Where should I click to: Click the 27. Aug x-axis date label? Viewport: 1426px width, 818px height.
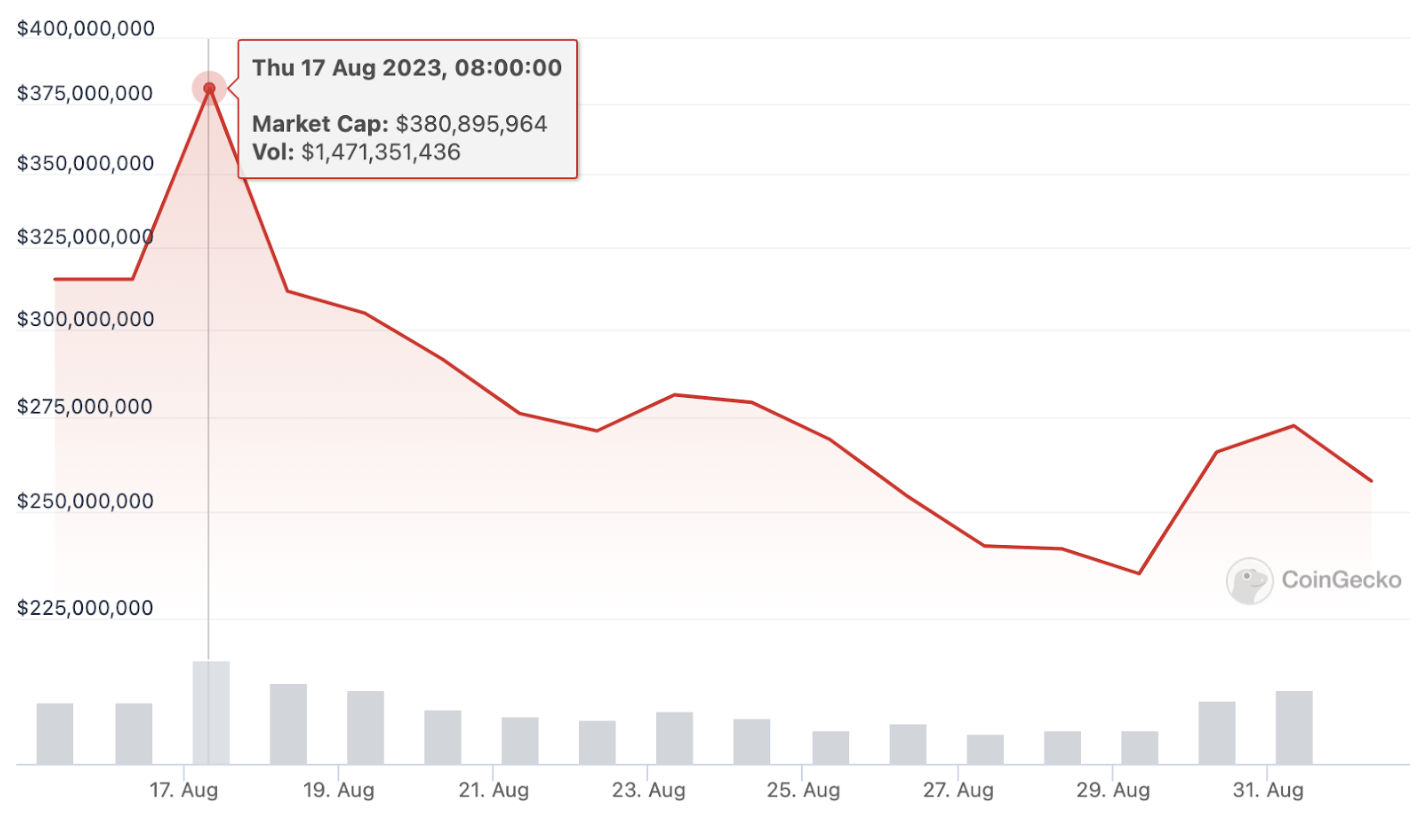(958, 791)
